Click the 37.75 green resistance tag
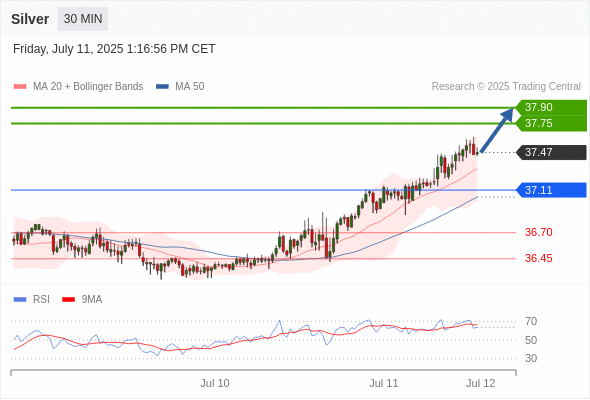590x400 pixels. (x=551, y=123)
